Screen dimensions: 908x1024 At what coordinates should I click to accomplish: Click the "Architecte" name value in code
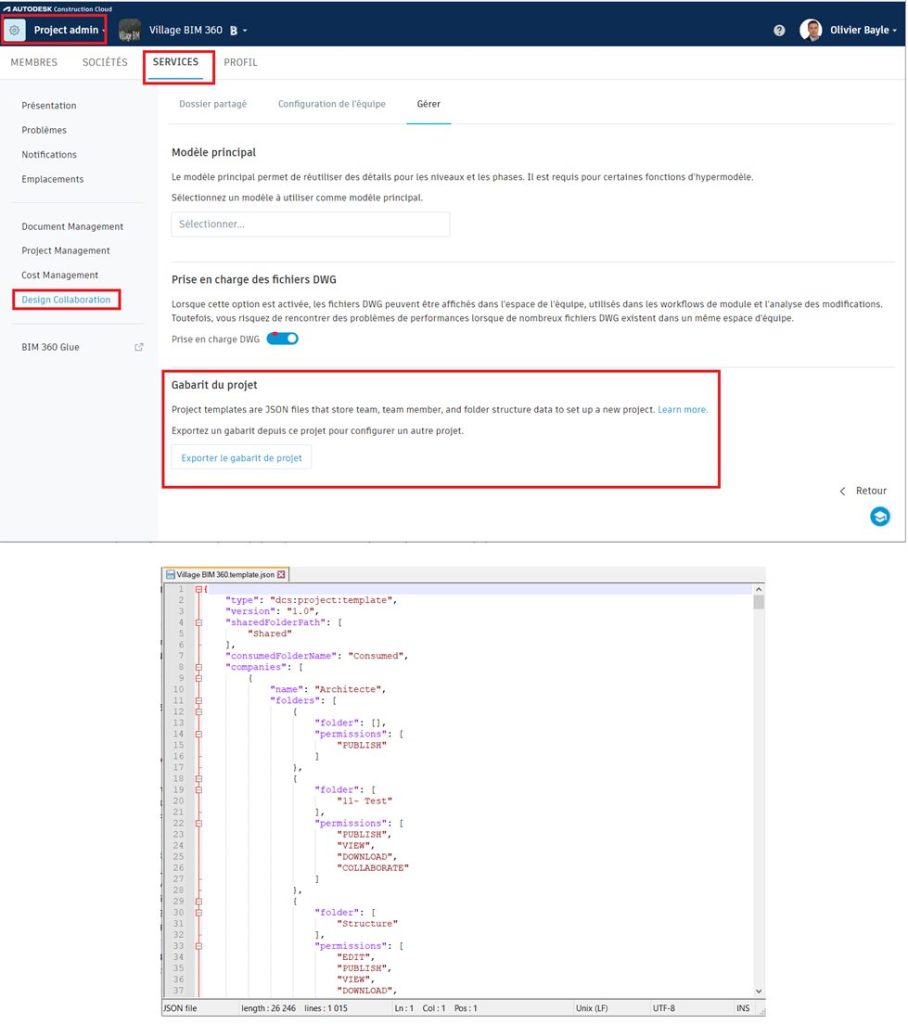(x=349, y=690)
